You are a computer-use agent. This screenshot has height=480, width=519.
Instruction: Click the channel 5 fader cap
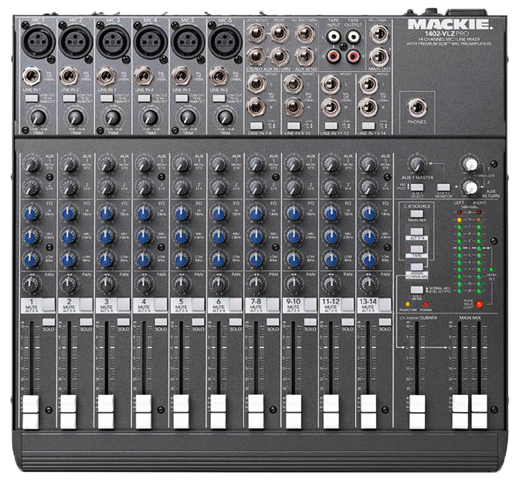click(x=181, y=412)
